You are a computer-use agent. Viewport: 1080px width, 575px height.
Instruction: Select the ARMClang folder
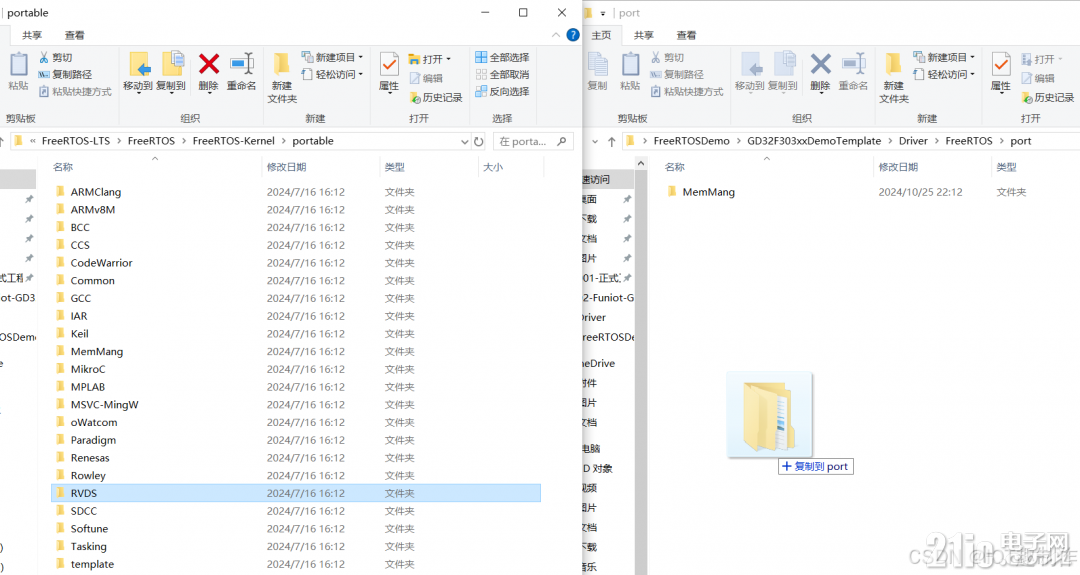click(x=96, y=192)
